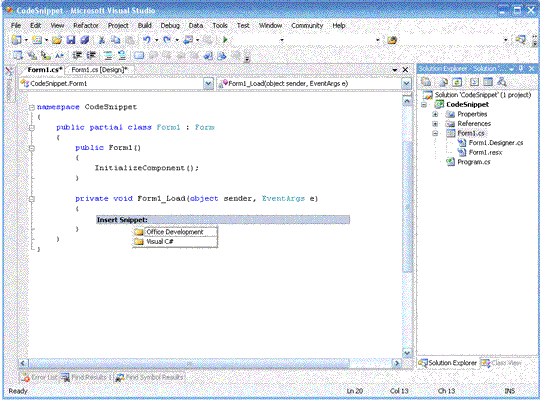Screen dimensions: 540x405
Task: Open the Solution Explorer toolbar icon at right end of main toolbar
Action: [520, 40]
